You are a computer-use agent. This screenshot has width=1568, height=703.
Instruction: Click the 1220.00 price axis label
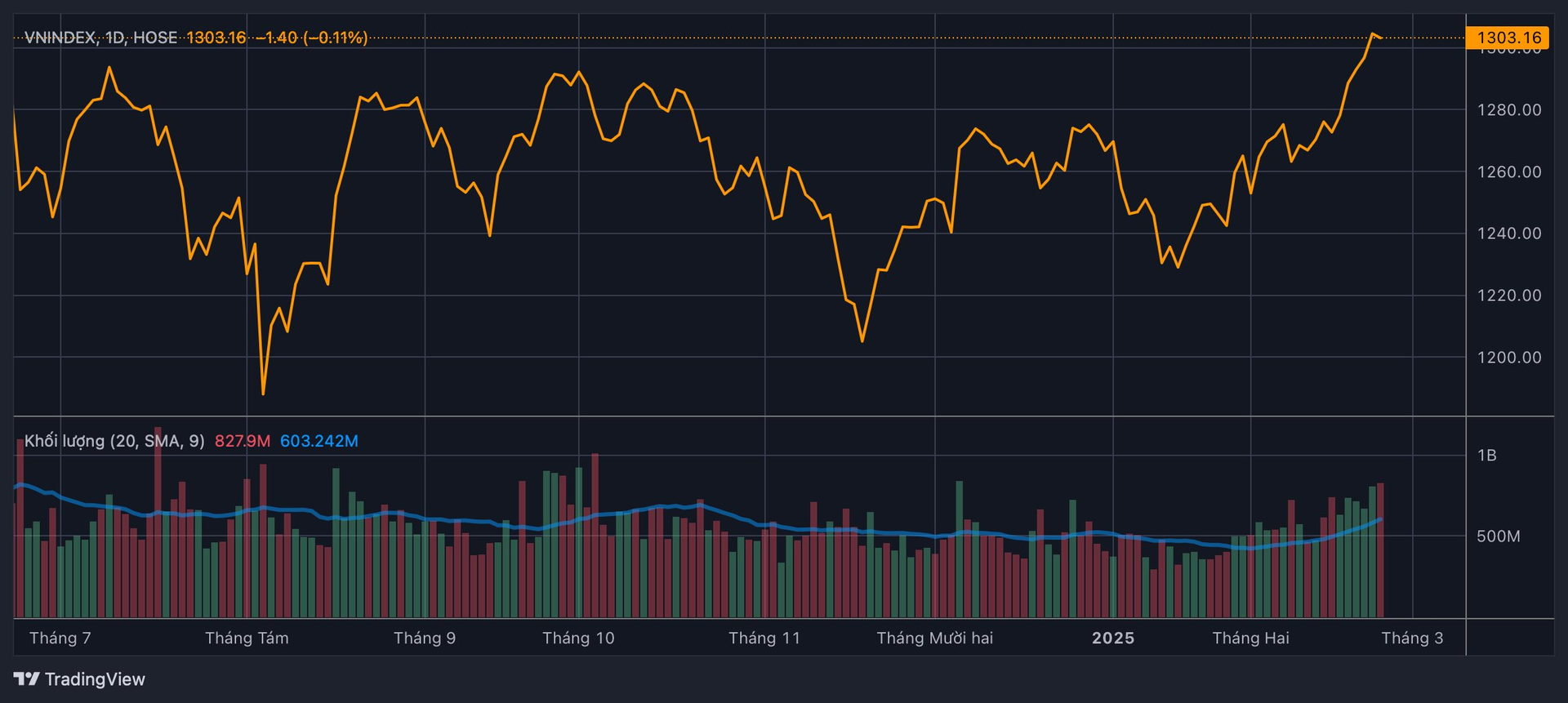pos(1509,296)
